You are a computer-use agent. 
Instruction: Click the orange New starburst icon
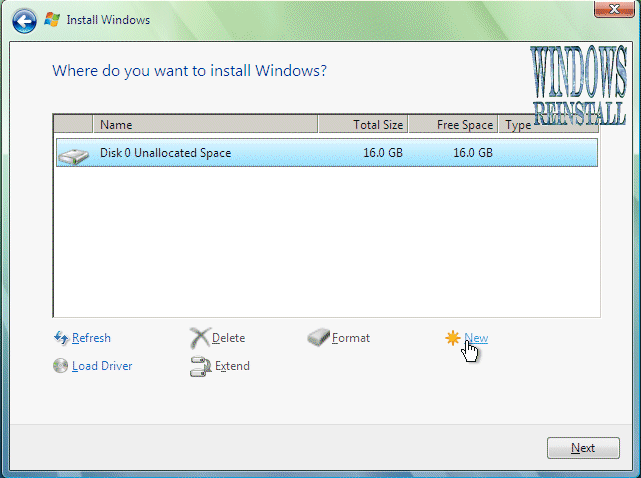click(x=453, y=338)
